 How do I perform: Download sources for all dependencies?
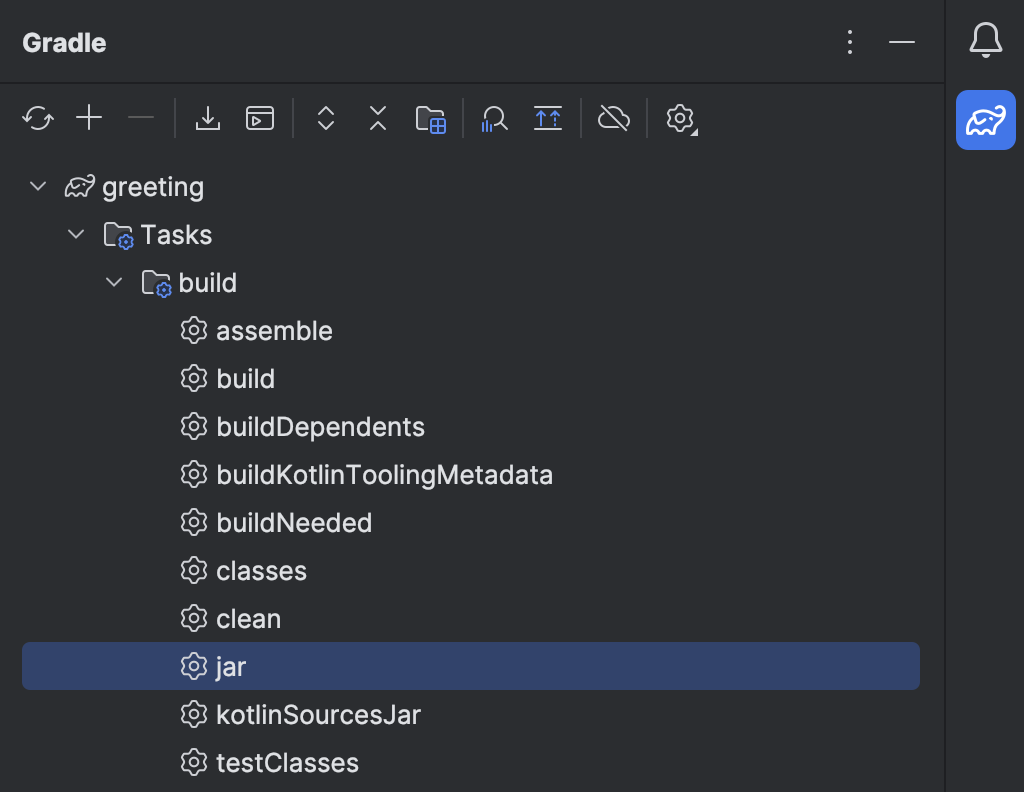207,118
